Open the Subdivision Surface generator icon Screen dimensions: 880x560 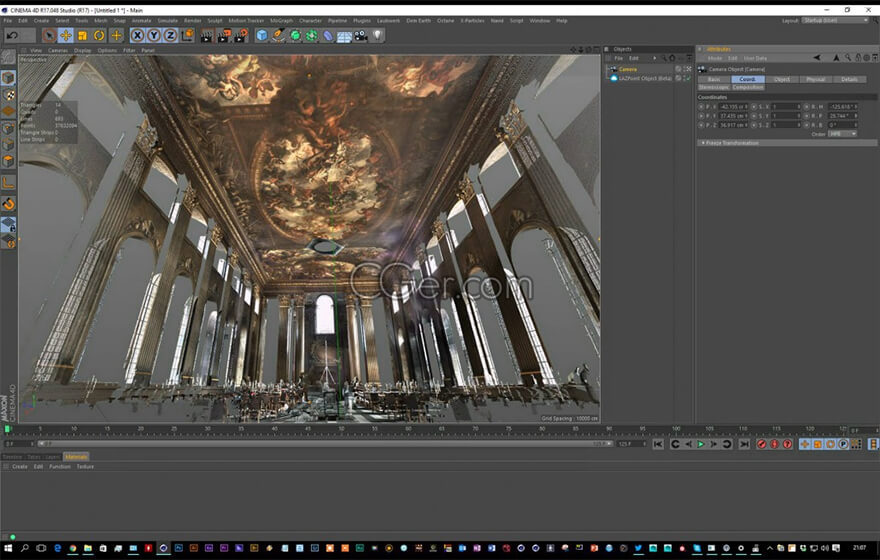click(295, 35)
